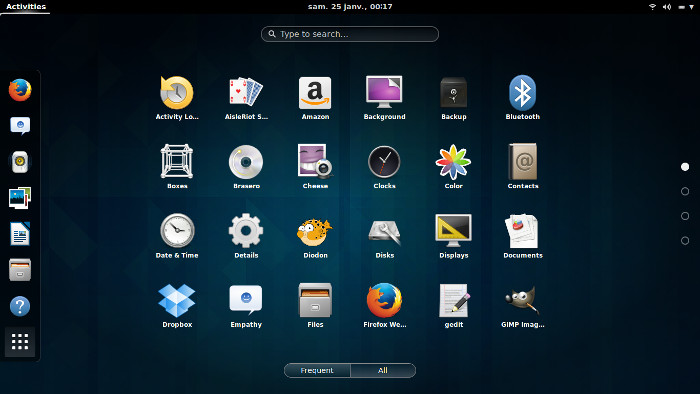Open the date and time menu
The image size is (700, 394).
pos(350,7)
